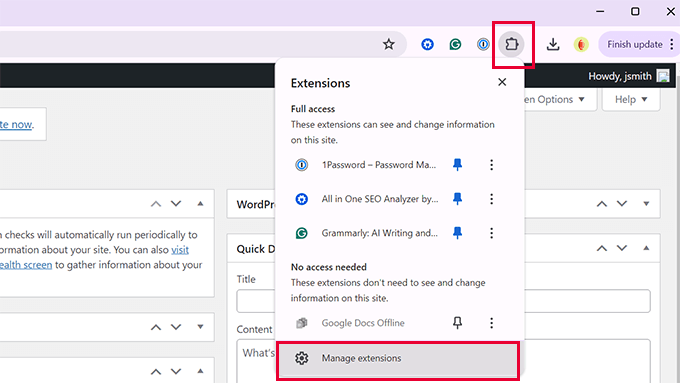This screenshot has width=680, height=383.
Task: Open more options for All in One SEO
Action: point(491,199)
